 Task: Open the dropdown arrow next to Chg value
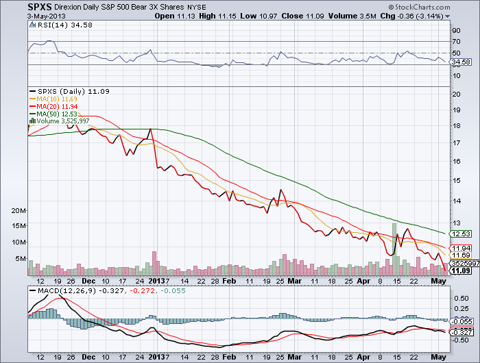[x=447, y=16]
